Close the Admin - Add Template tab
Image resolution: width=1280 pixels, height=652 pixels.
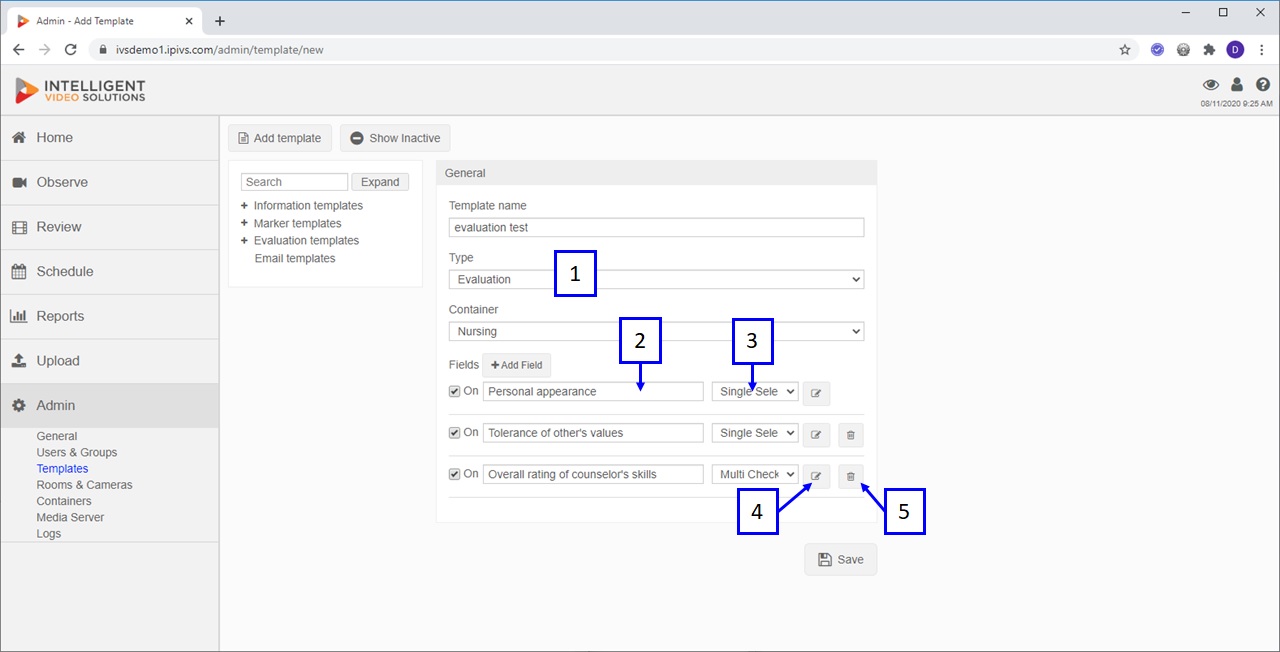[191, 20]
